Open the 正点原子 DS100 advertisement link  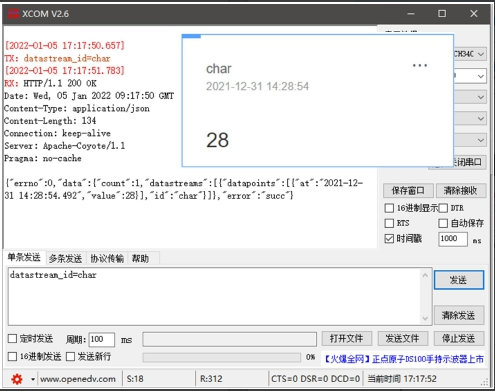[404, 359]
